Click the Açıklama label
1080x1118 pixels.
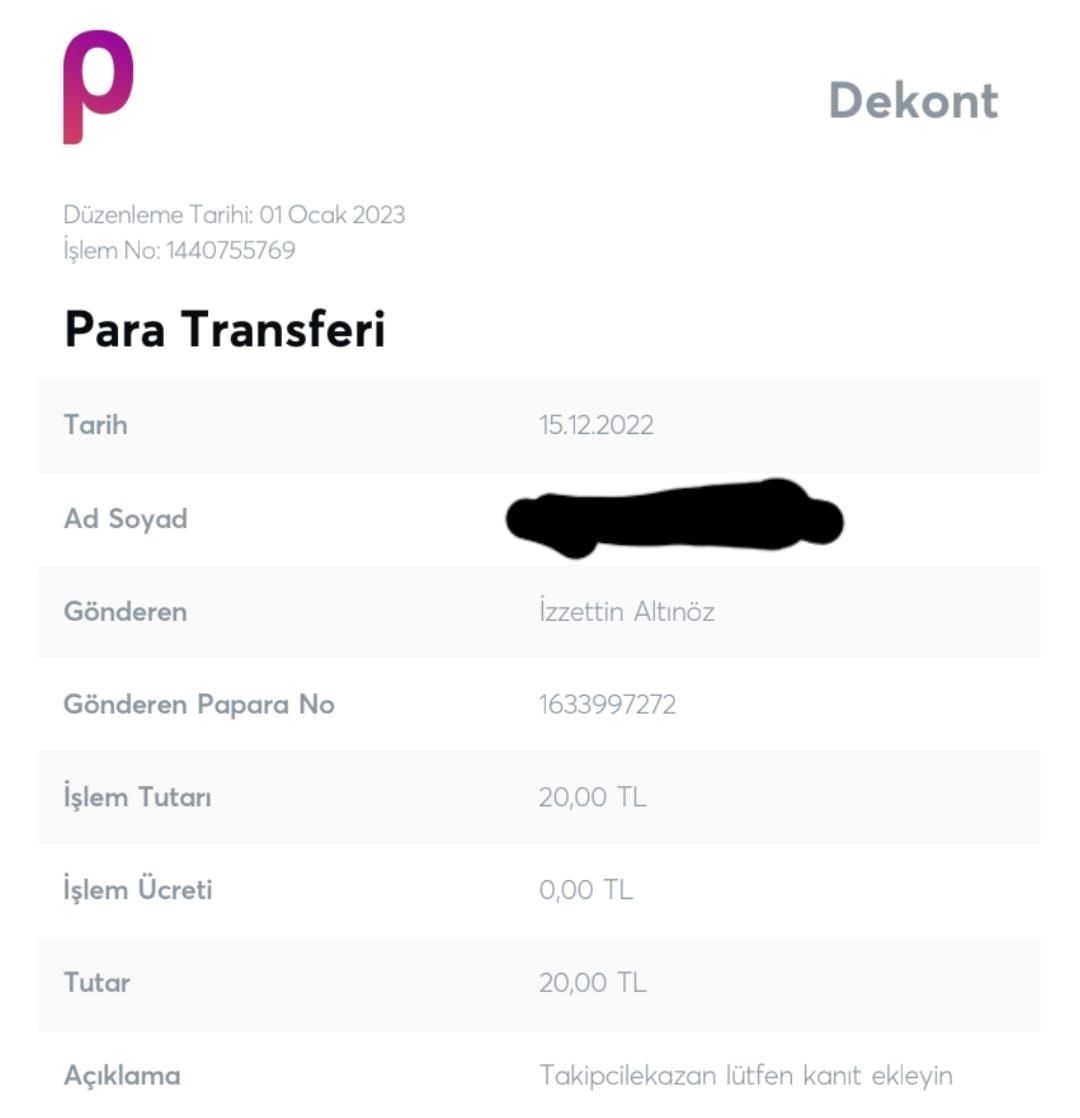(x=122, y=1076)
